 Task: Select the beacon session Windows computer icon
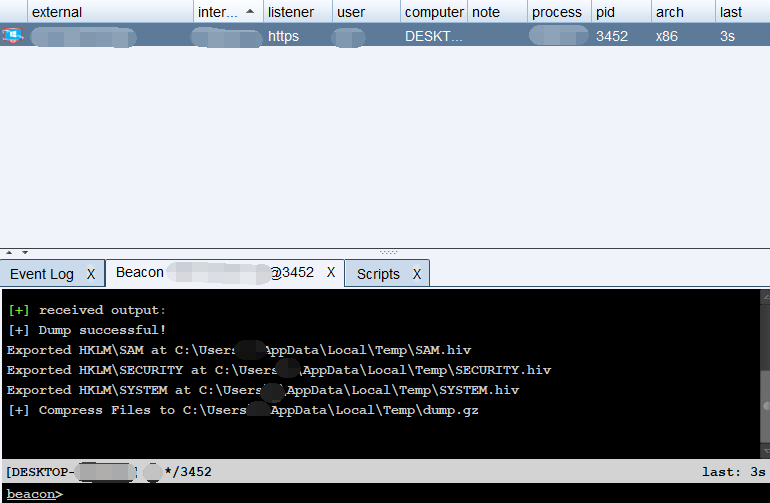click(13, 36)
